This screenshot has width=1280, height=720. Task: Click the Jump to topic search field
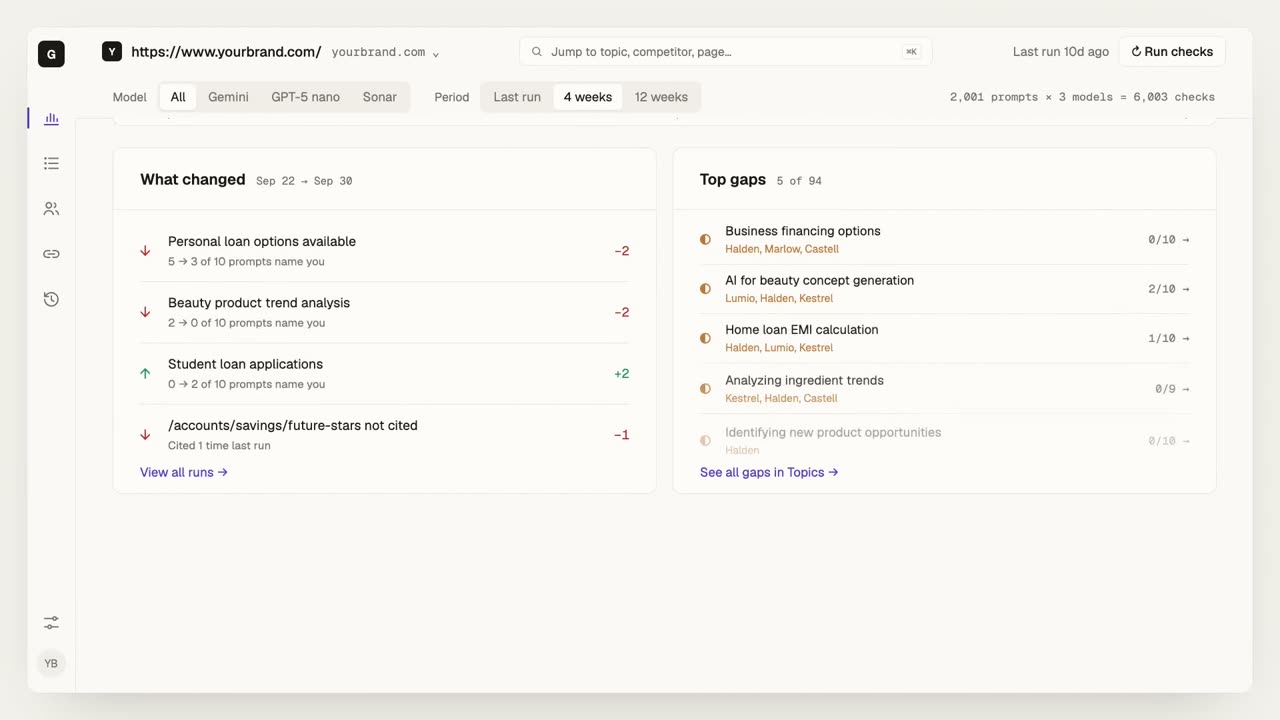point(726,52)
